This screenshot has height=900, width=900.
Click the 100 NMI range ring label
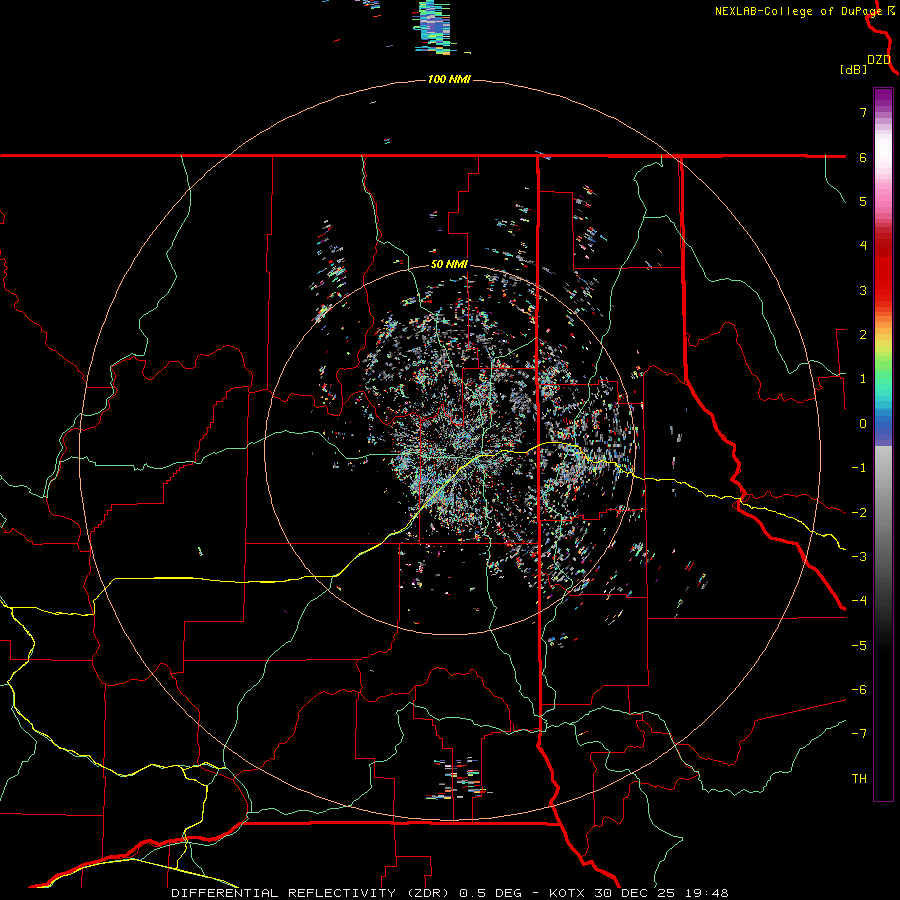point(449,79)
